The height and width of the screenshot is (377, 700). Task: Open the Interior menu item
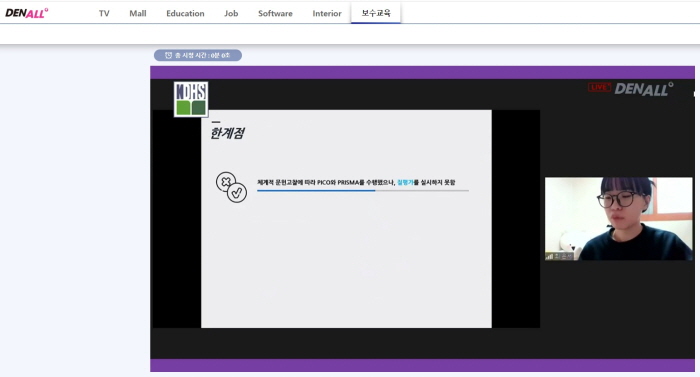327,13
